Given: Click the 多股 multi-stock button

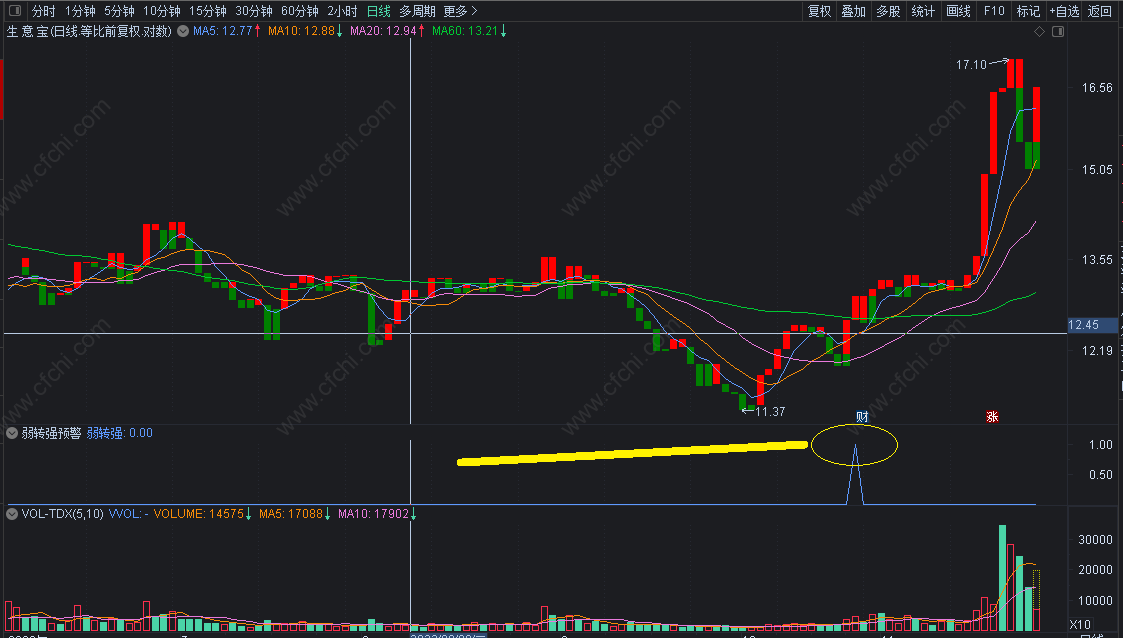Looking at the screenshot, I should click(888, 11).
